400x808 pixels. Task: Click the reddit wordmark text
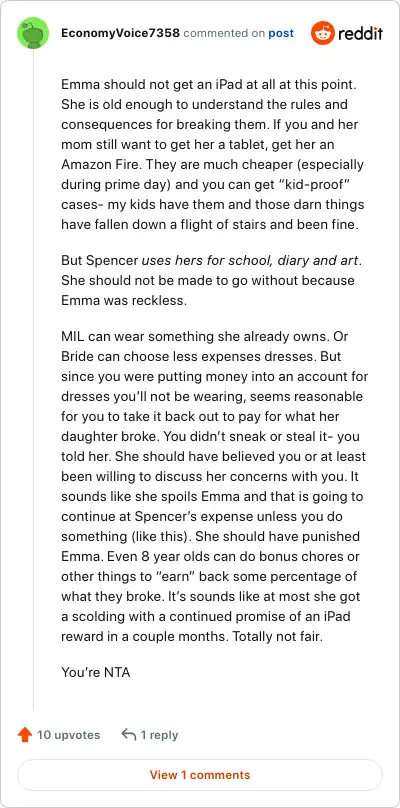pos(360,34)
